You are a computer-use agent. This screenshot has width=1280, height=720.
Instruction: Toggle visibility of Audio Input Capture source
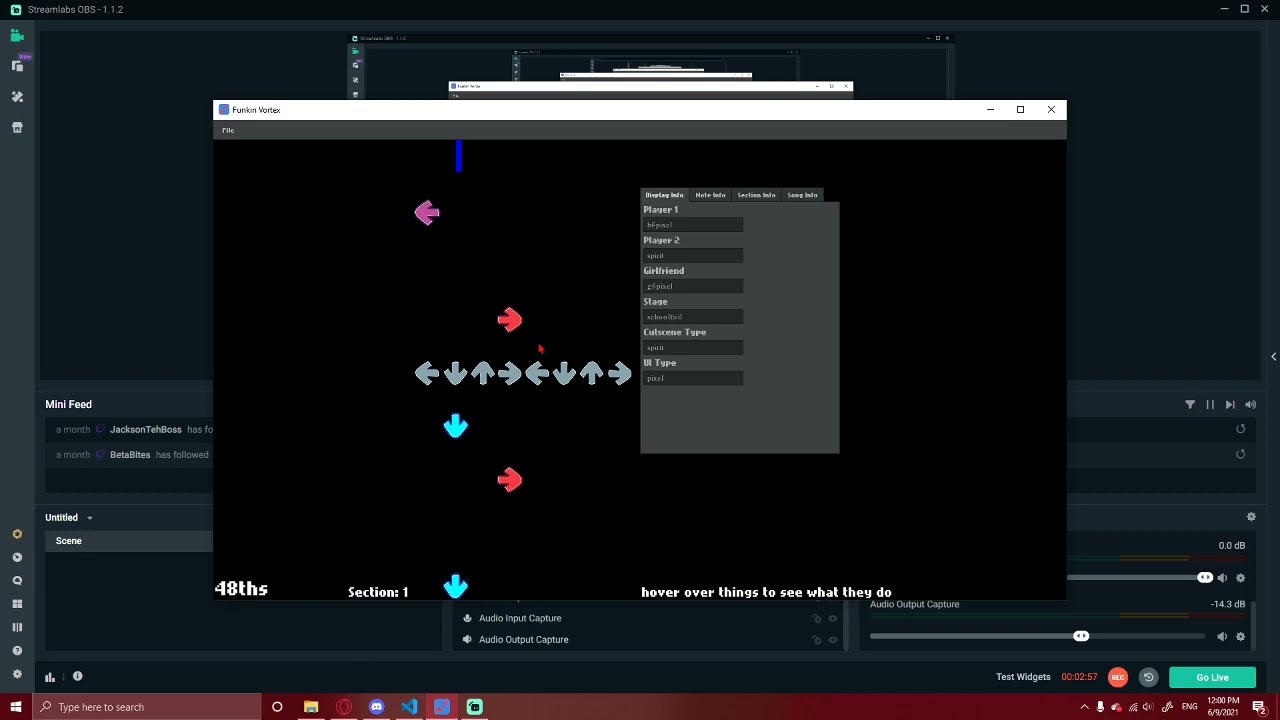pos(832,619)
